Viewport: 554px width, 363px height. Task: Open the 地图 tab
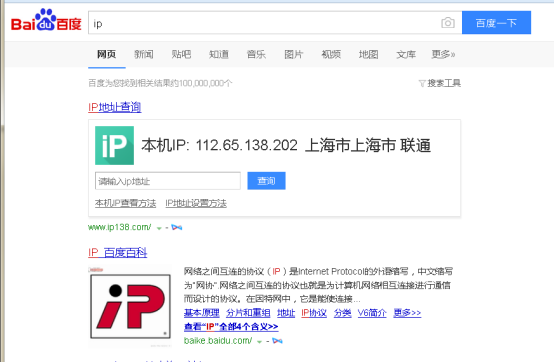369,54
